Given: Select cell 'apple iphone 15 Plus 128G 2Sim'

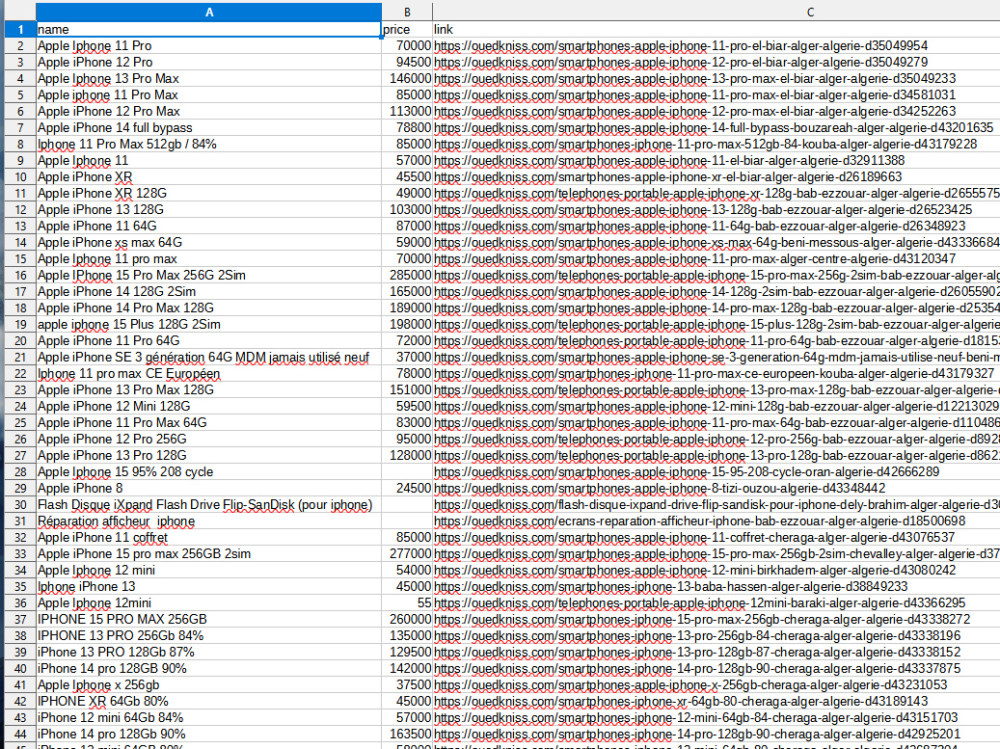Looking at the screenshot, I should point(209,324).
